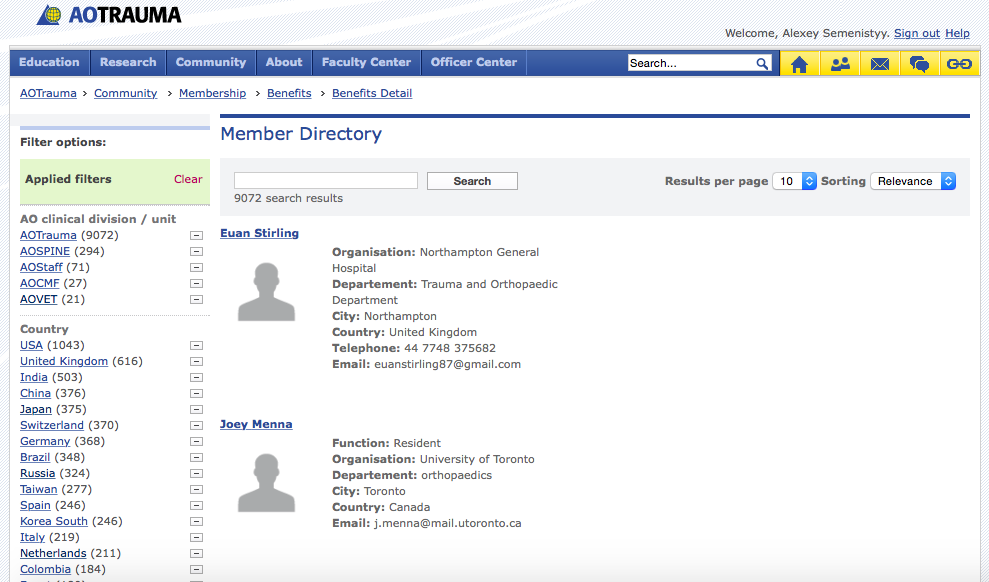Open the Education menu

click(49, 62)
